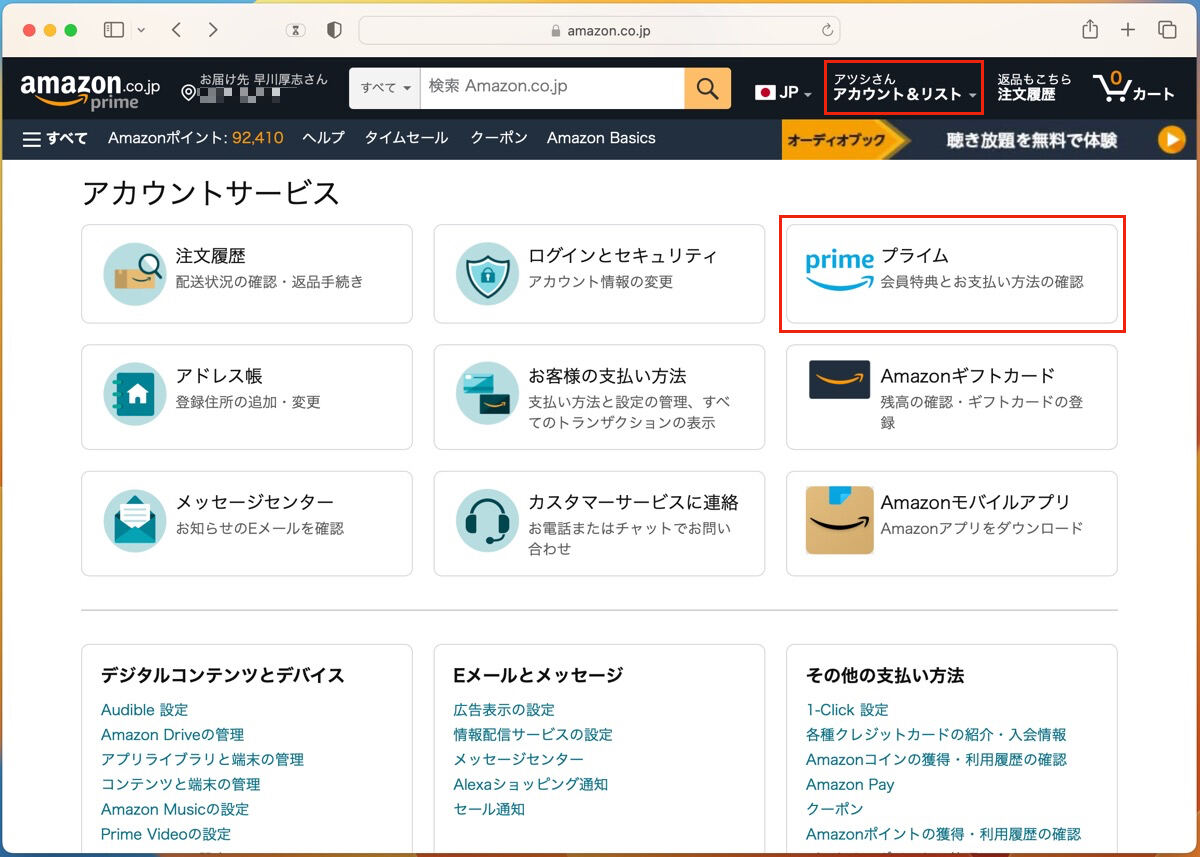Click the カスタマーサービス headset icon
The image size is (1200, 857).
click(x=487, y=520)
